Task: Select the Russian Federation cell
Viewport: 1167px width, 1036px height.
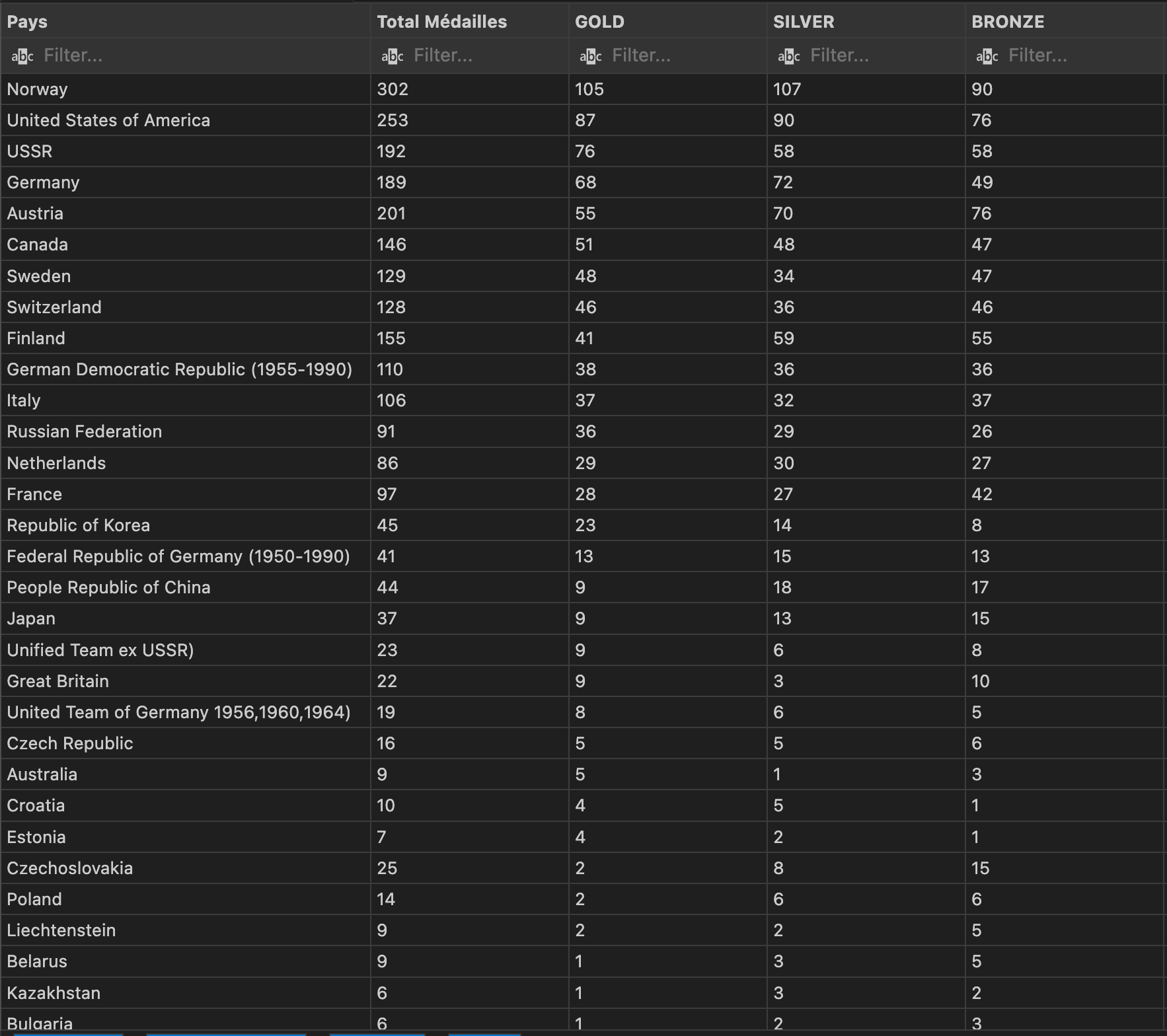Action: tap(185, 431)
